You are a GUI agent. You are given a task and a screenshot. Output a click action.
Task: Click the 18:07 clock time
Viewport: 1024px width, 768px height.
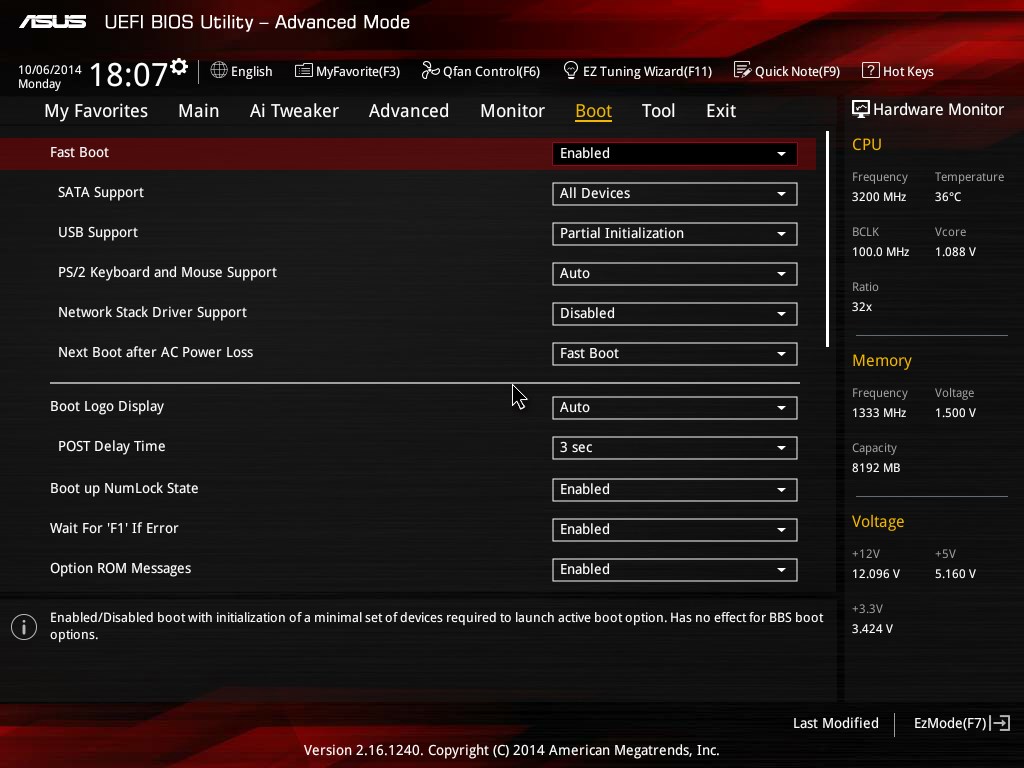(x=128, y=74)
